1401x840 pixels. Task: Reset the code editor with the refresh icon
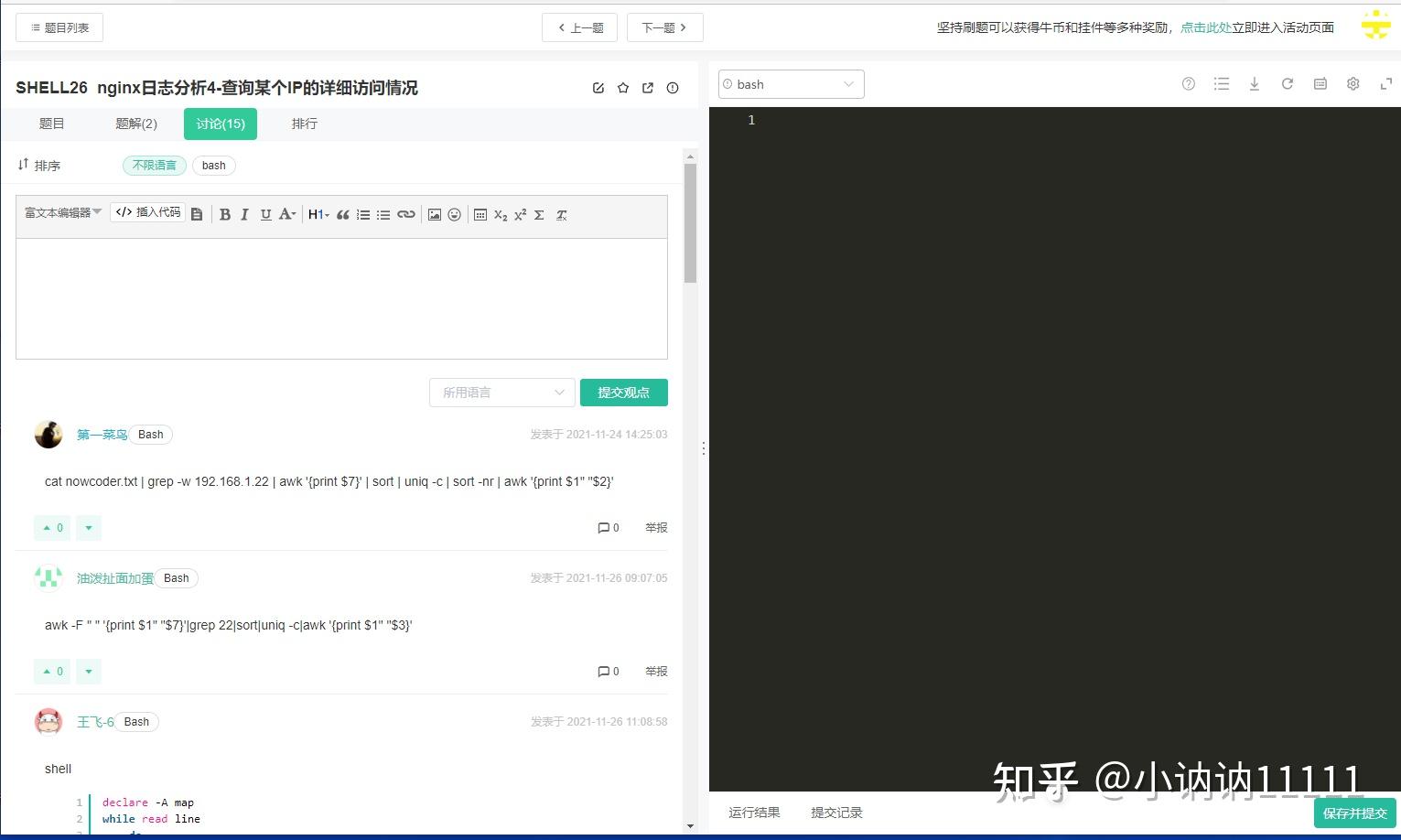1287,83
